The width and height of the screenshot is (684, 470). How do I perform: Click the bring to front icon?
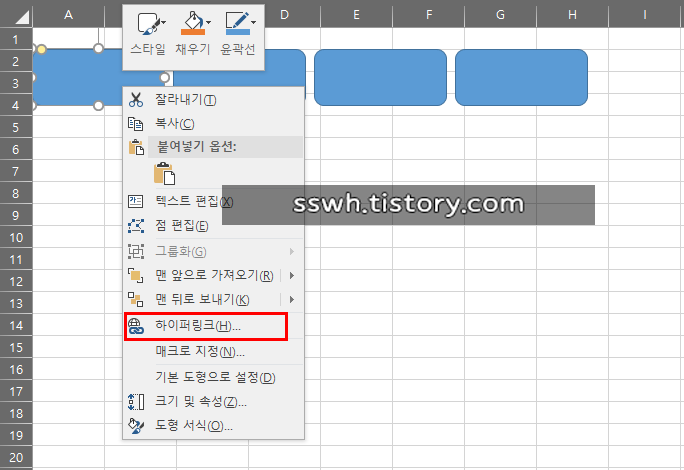pyautogui.click(x=136, y=275)
